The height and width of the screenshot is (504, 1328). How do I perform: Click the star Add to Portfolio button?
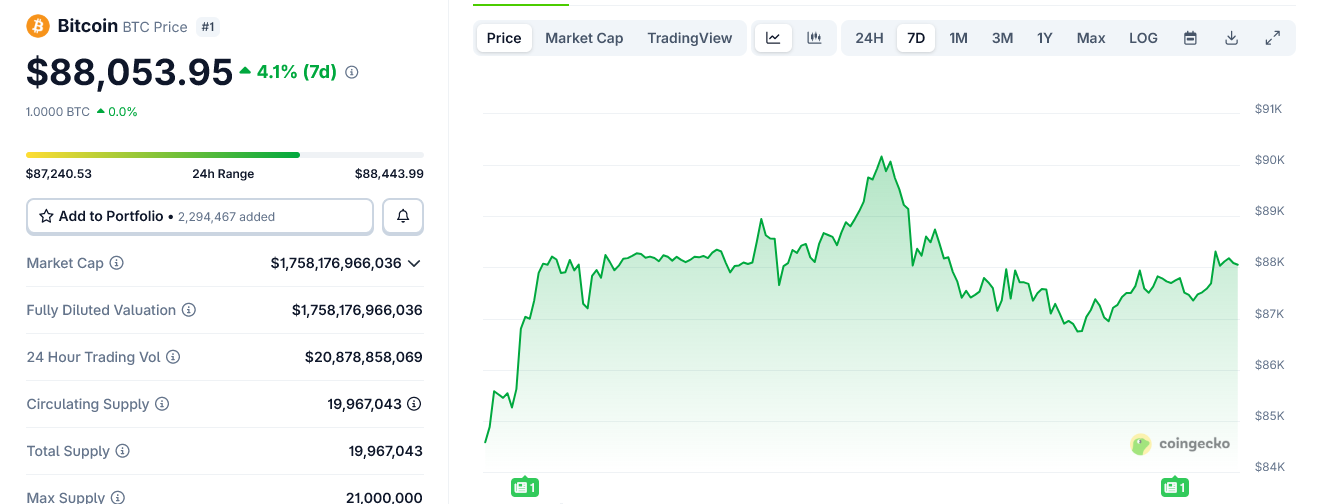click(200, 216)
